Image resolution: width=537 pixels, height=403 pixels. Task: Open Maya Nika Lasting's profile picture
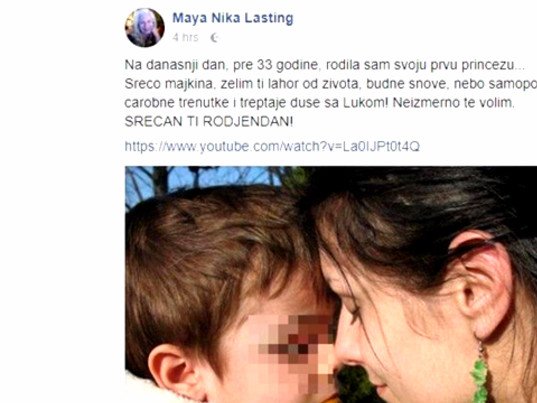click(145, 27)
